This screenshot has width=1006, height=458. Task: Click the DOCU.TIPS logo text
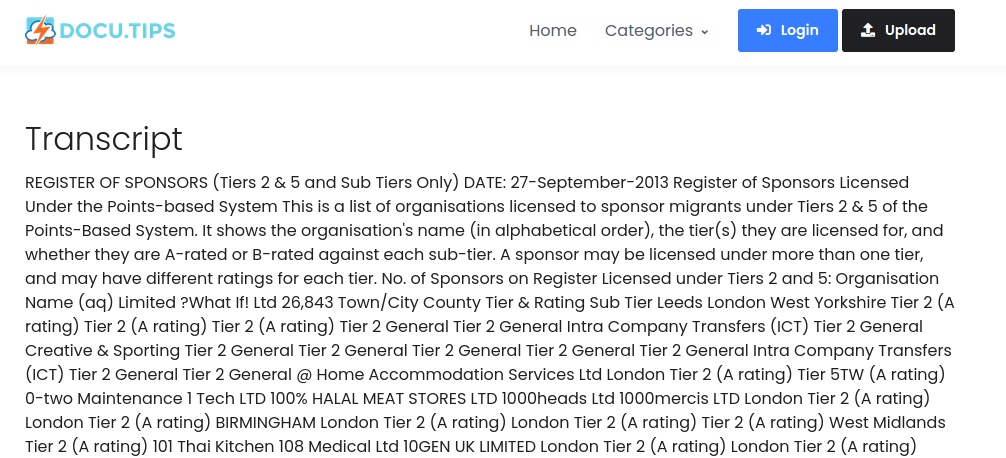(117, 30)
